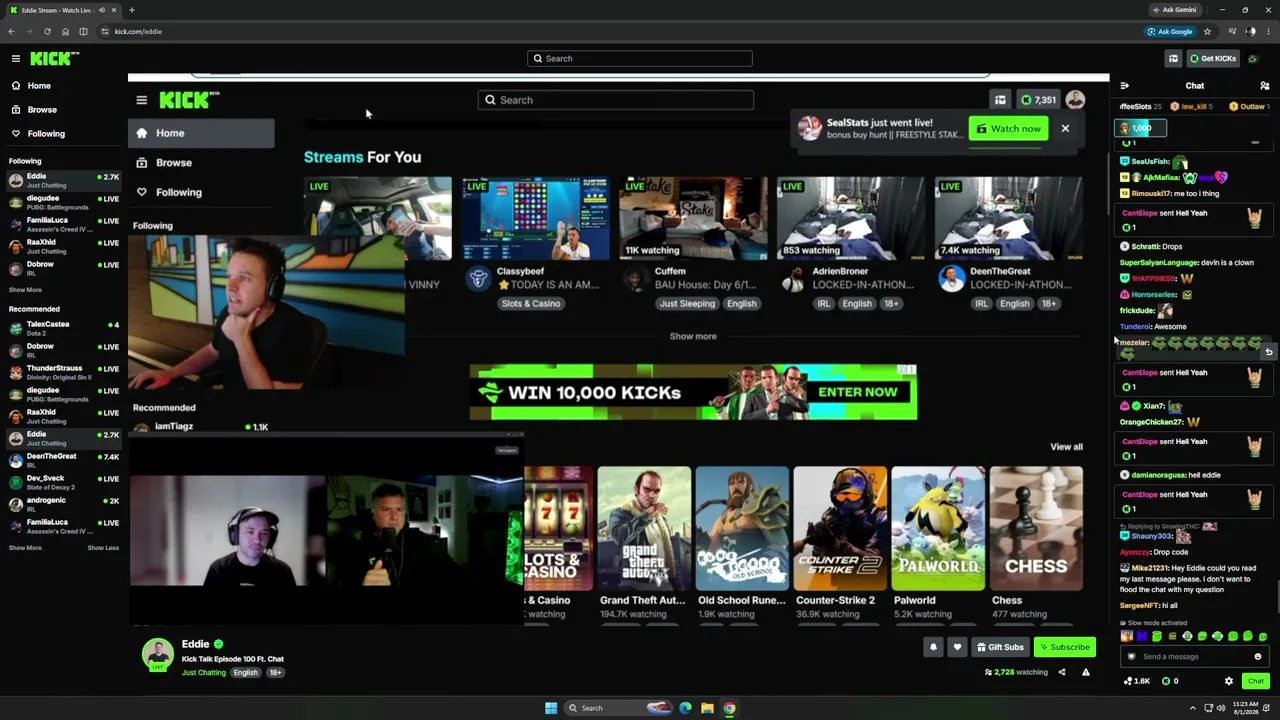The height and width of the screenshot is (720, 1280).
Task: Show less recommended channels
Action: (103, 548)
